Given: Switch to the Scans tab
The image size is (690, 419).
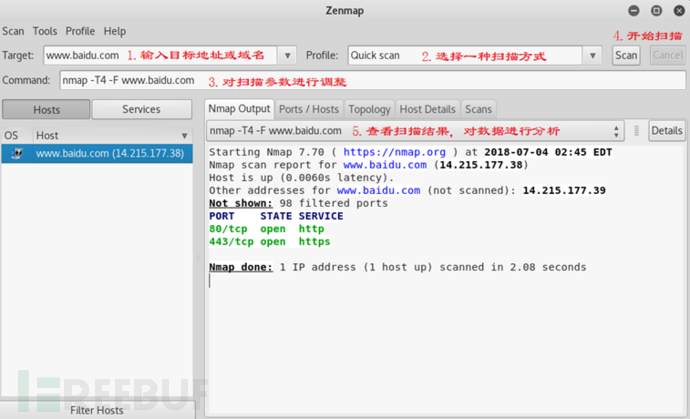Looking at the screenshot, I should [478, 109].
